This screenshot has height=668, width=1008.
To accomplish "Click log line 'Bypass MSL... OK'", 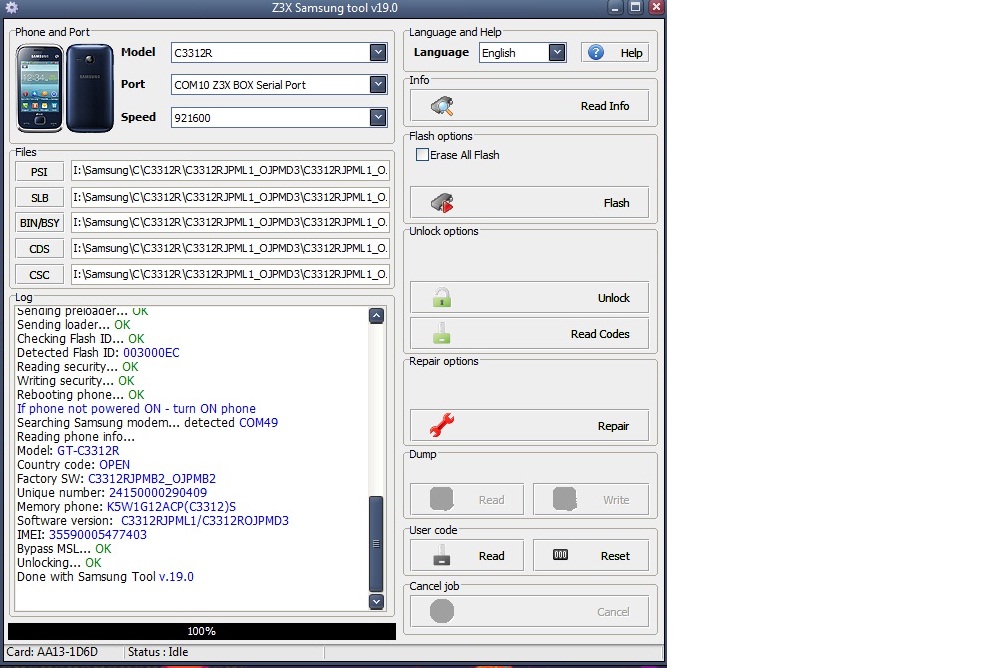I will 64,549.
